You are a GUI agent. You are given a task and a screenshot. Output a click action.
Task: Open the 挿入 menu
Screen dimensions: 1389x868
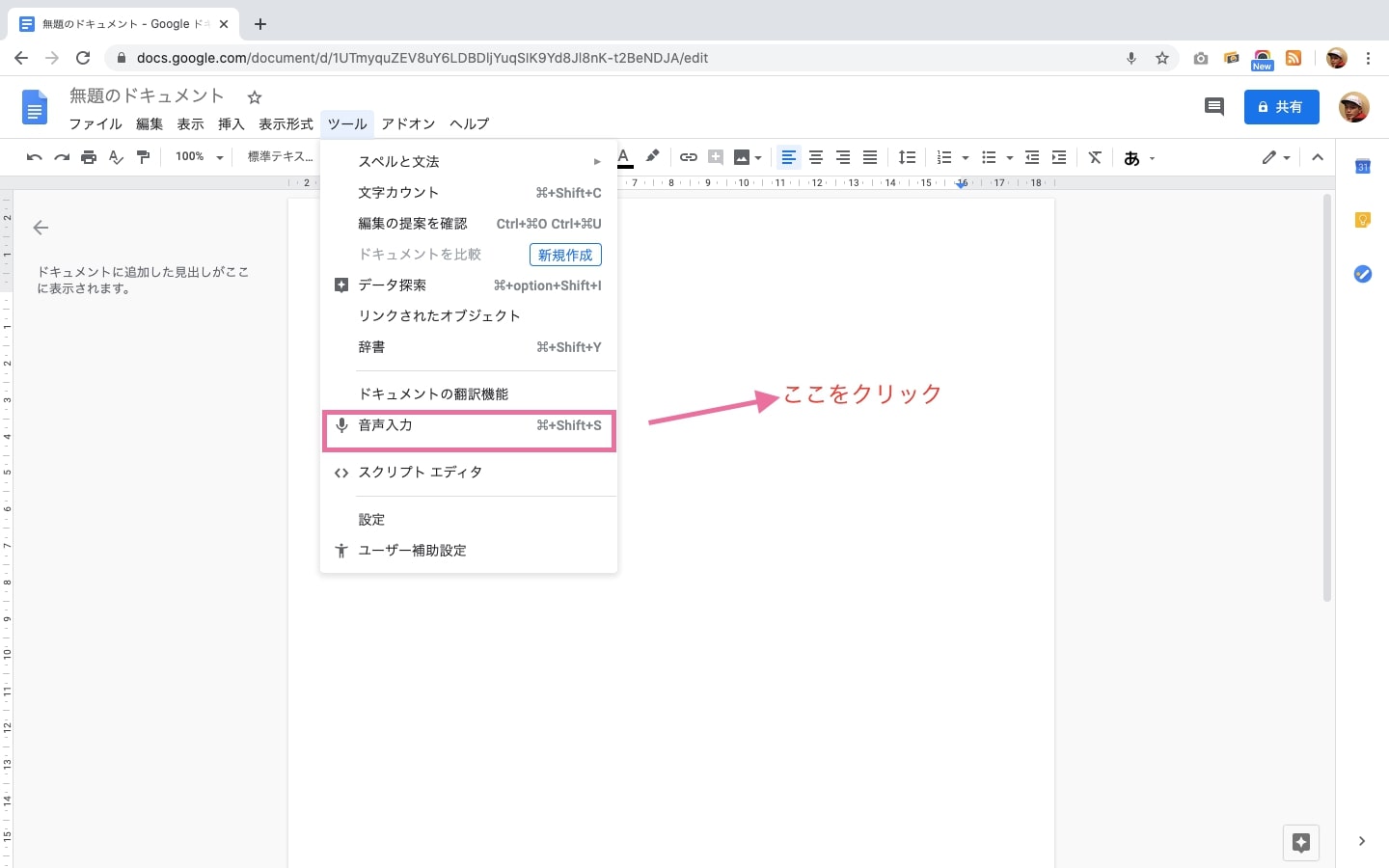231,124
